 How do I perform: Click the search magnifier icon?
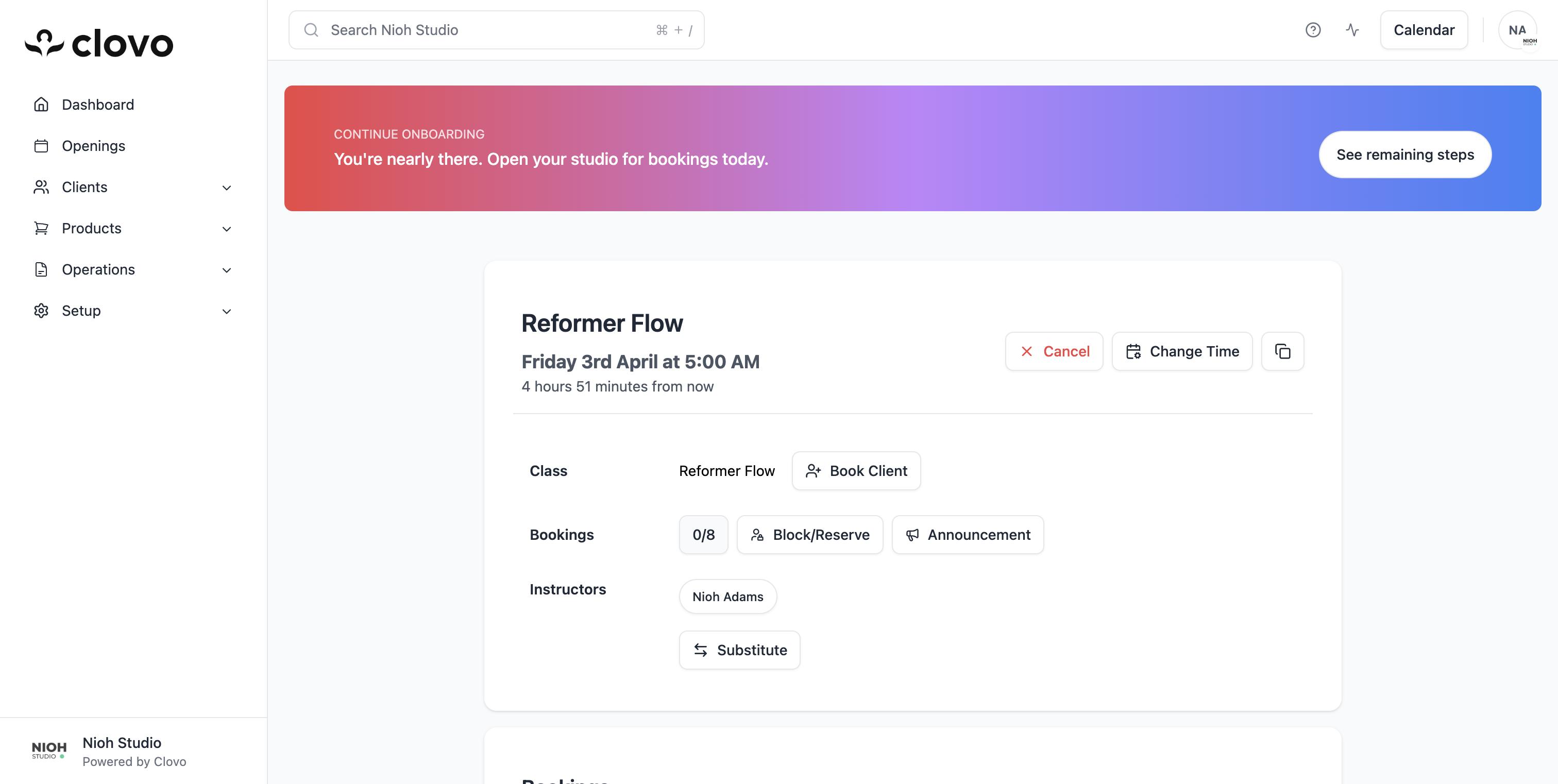311,30
